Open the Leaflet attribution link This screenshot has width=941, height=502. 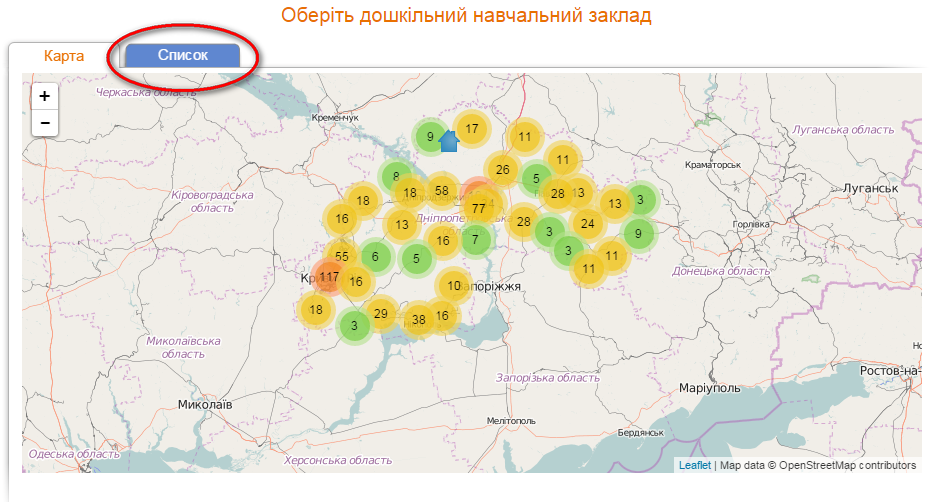click(x=694, y=465)
